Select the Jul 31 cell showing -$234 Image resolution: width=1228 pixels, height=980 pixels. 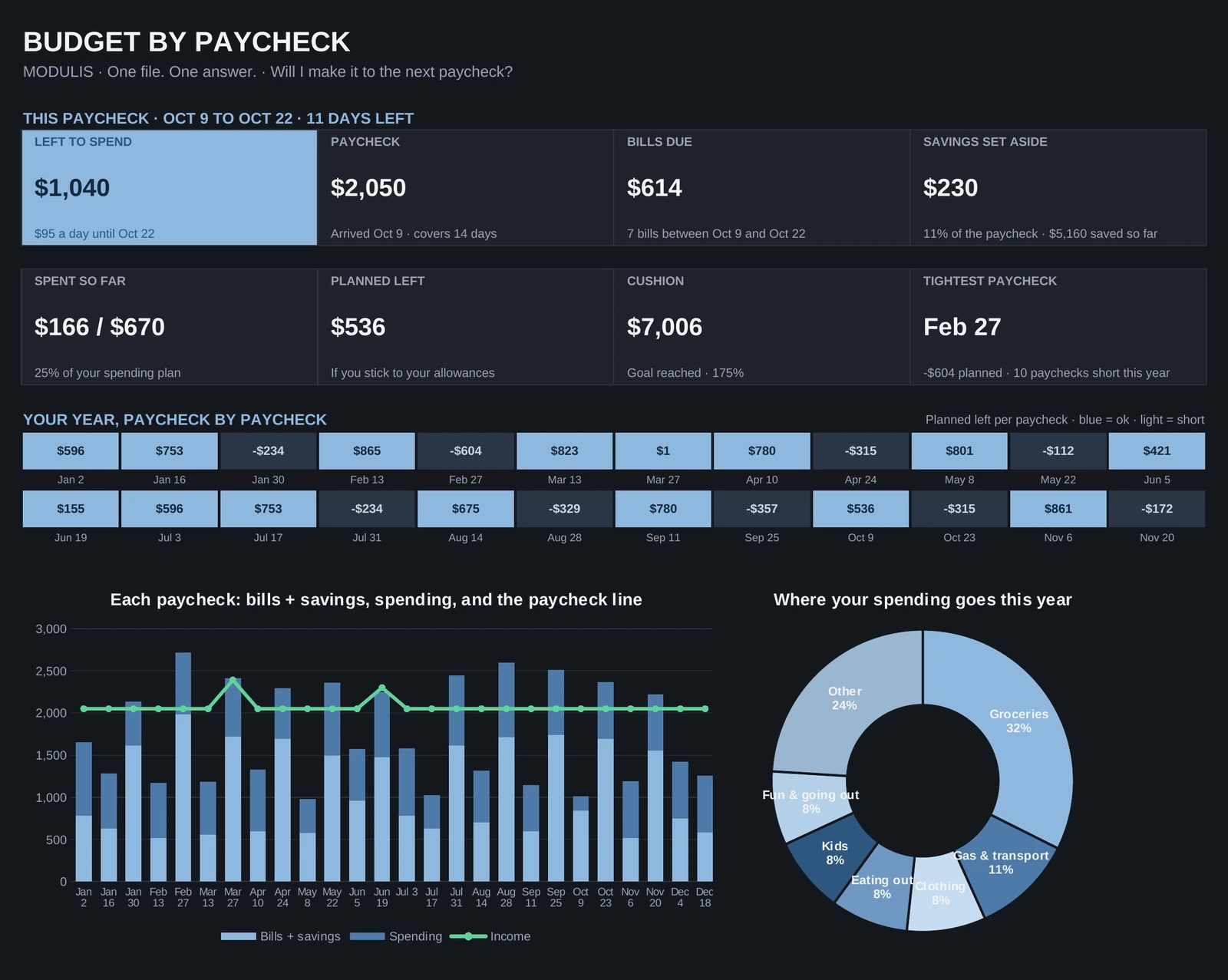[367, 509]
